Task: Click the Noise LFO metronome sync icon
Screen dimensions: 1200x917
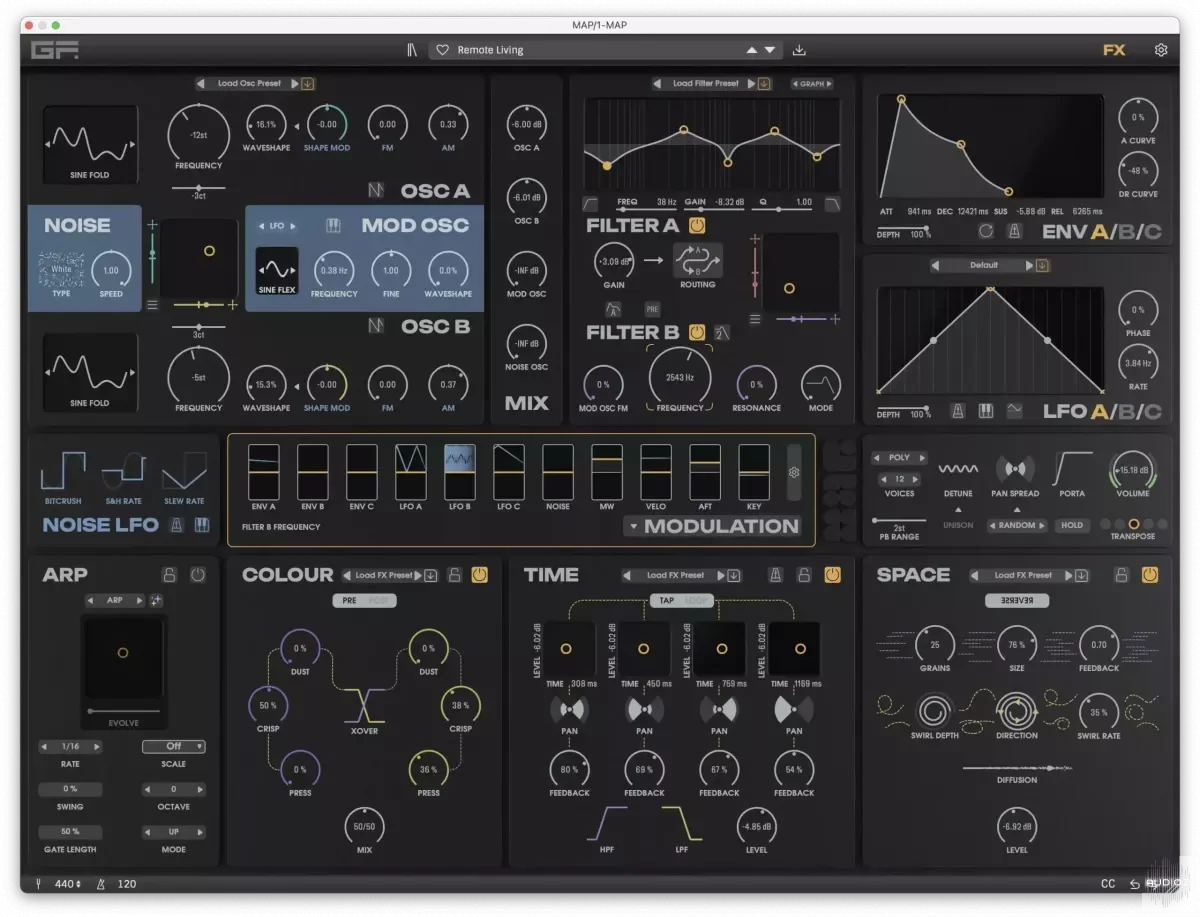Action: [x=176, y=525]
